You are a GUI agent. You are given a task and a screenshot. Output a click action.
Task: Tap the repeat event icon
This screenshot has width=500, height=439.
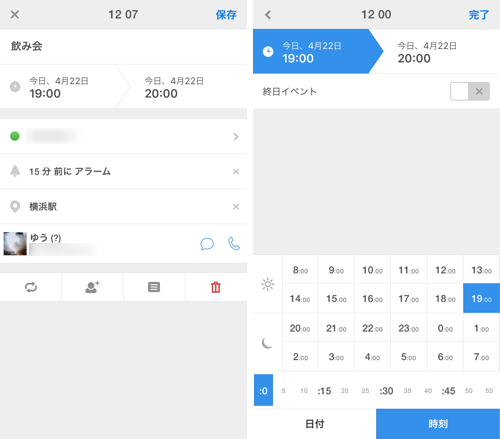click(x=31, y=287)
